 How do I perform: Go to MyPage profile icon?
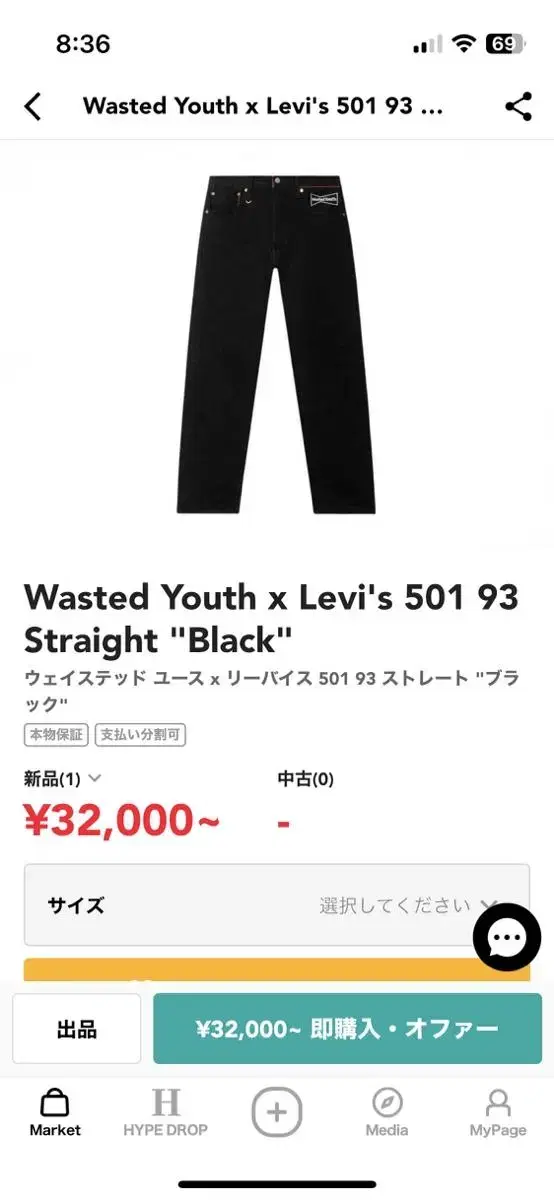point(498,1113)
